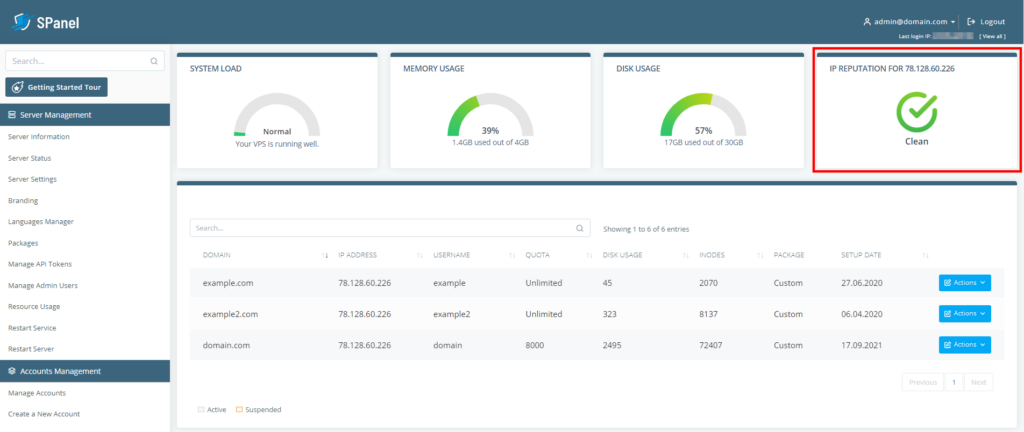
Task: Click the example2.com domain cell
Action: point(231,314)
